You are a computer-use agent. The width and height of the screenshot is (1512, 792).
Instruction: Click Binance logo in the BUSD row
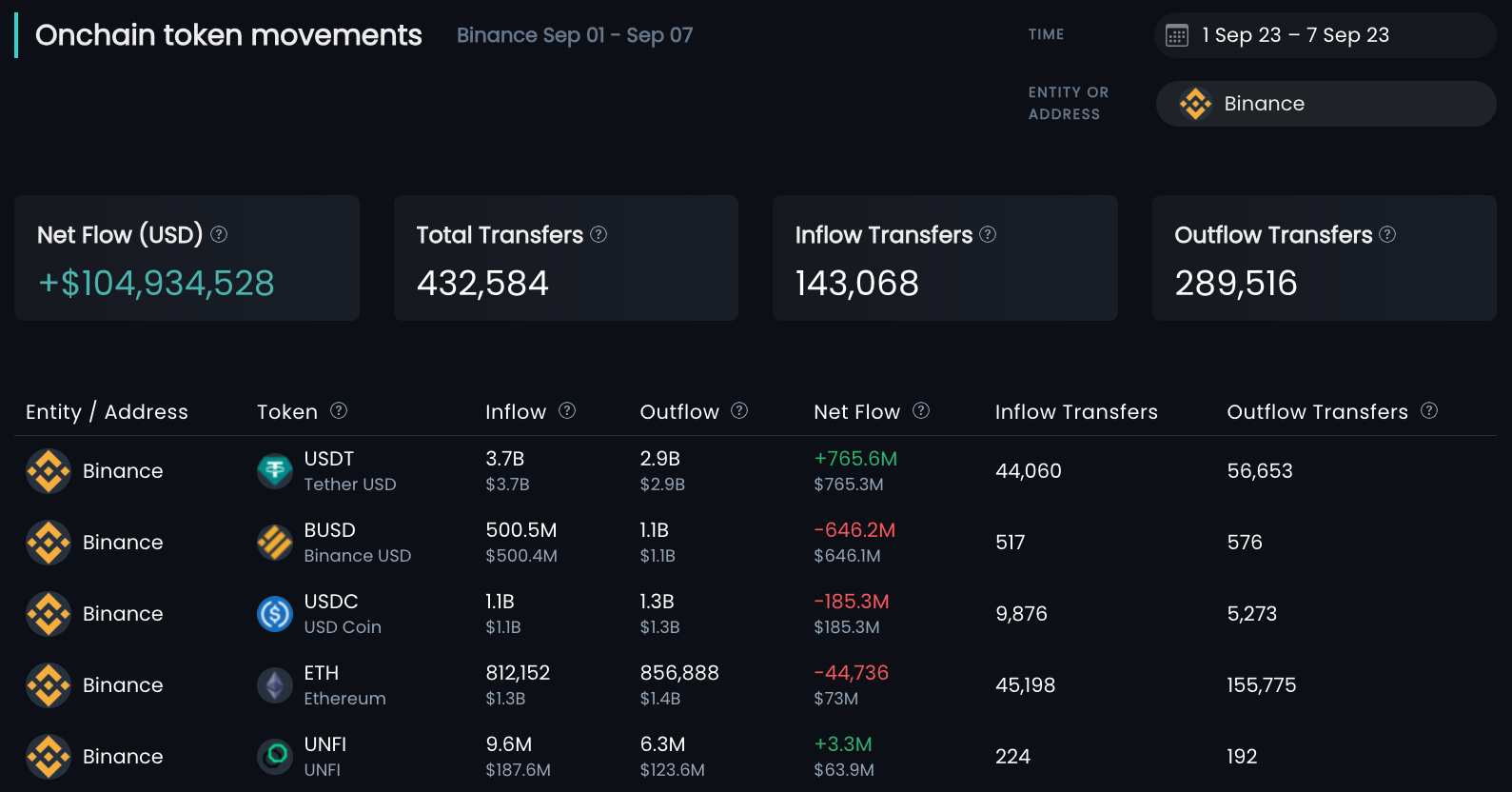[x=49, y=543]
